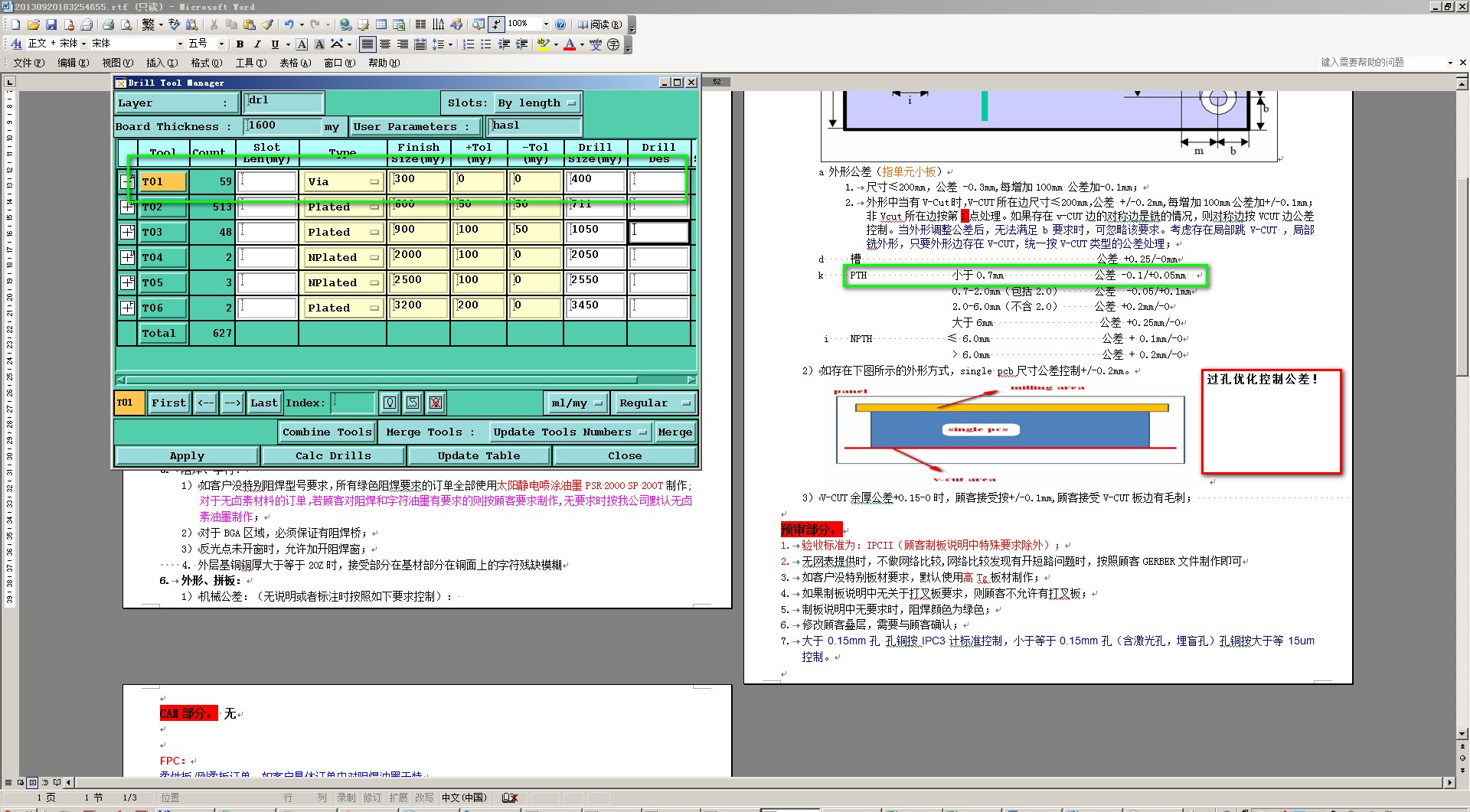Open the font size 五号 dropdown
The width and height of the screenshot is (1470, 812).
222,44
